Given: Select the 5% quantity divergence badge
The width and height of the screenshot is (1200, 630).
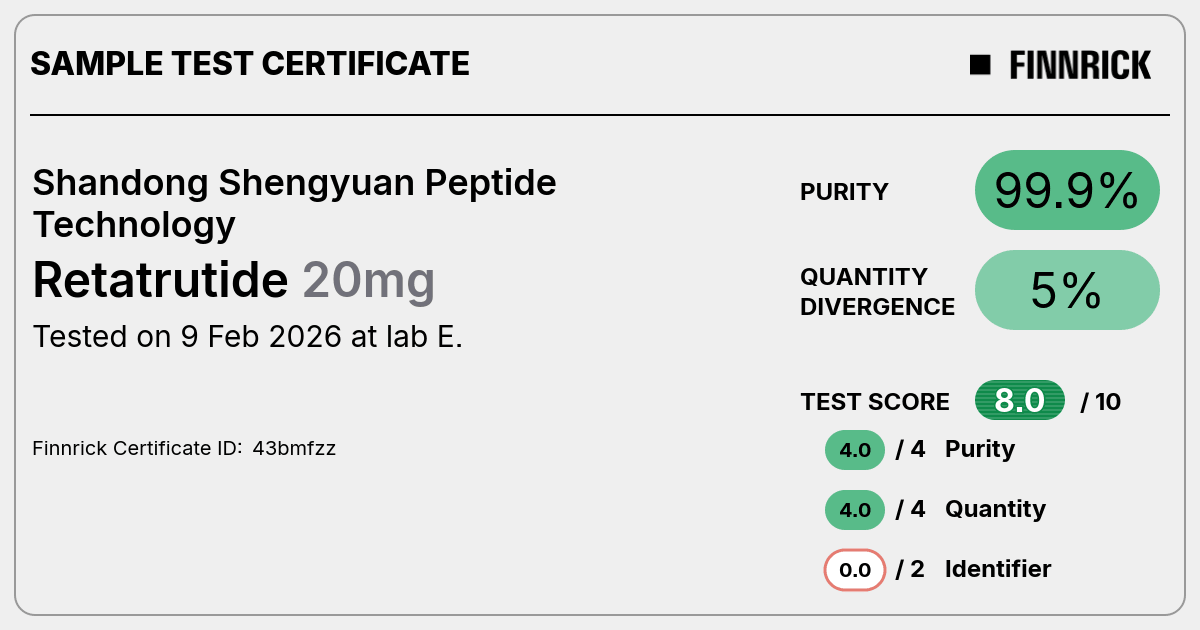Looking at the screenshot, I should pyautogui.click(x=1067, y=290).
